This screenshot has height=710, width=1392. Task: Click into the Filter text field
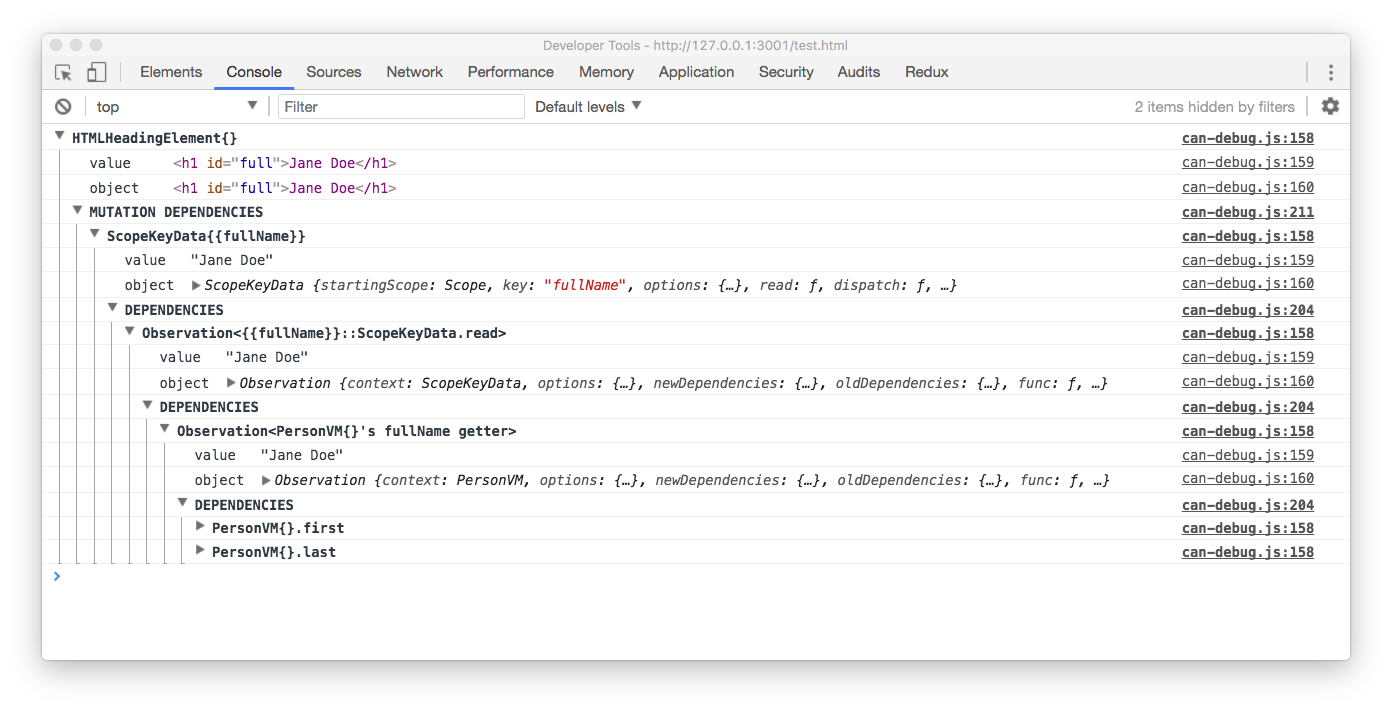(401, 107)
